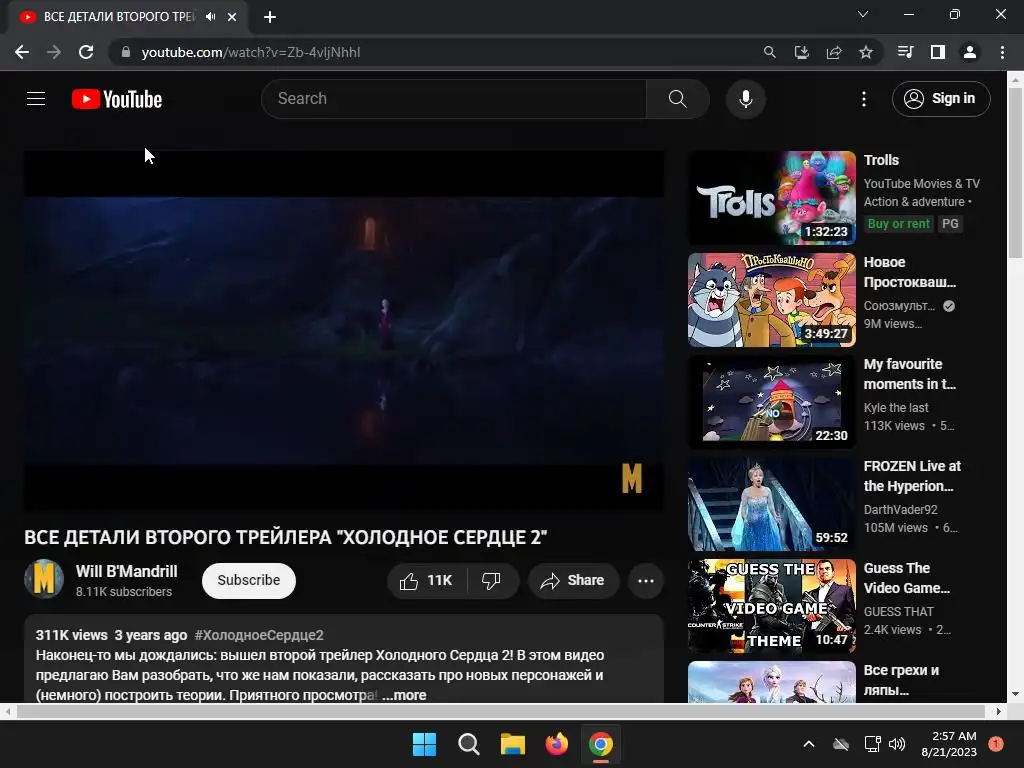Click the vertical page scrollbar
The width and height of the screenshot is (1024, 768).
coord(1016,172)
